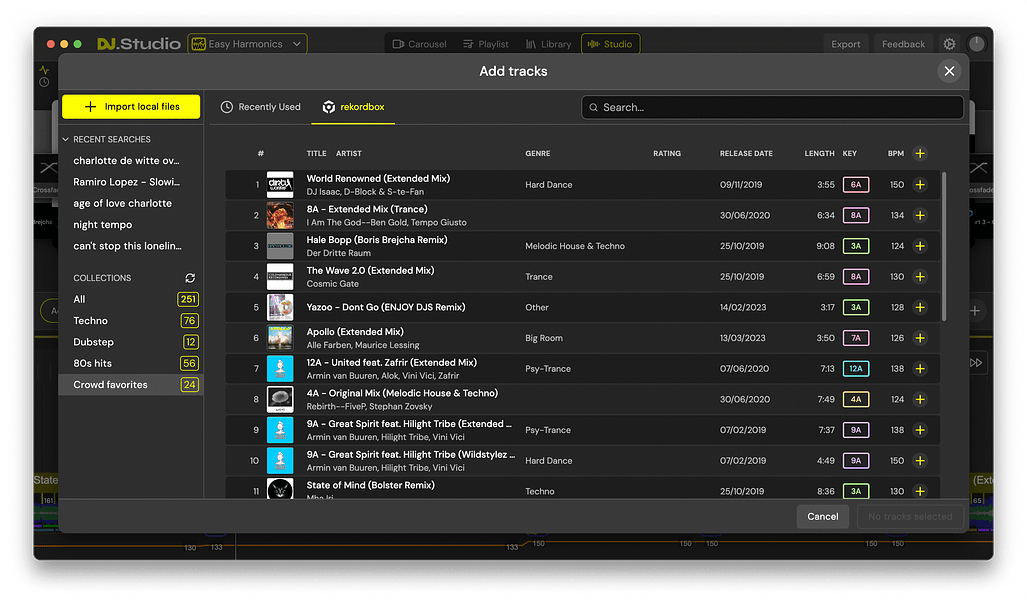Select the rekordbox tab
The image size is (1027, 600).
click(x=353, y=107)
